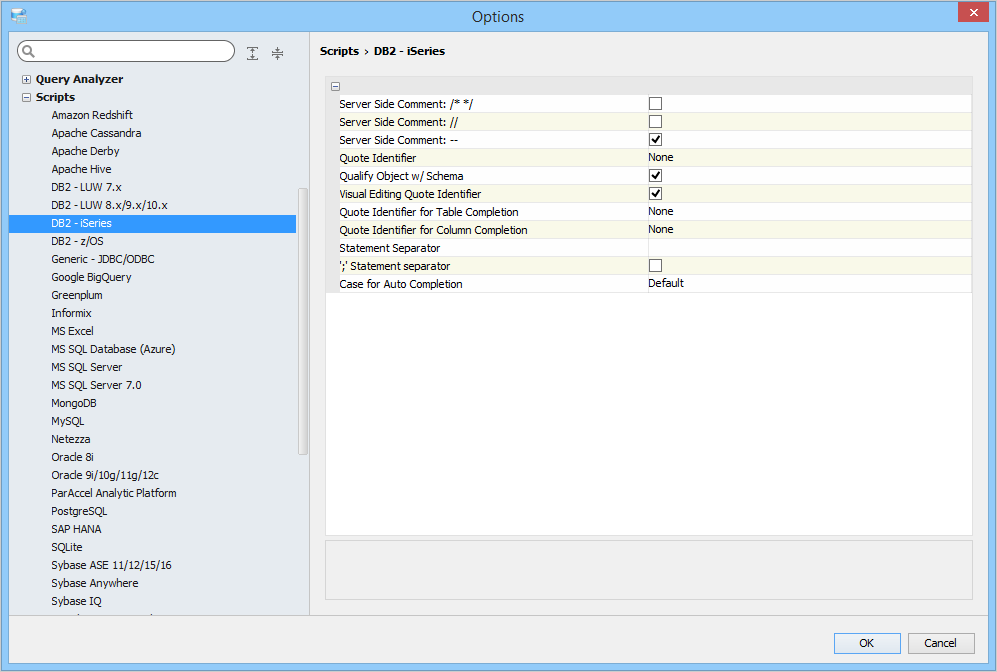The height and width of the screenshot is (672, 997).
Task: Select Sybase IQ item
Action: click(76, 601)
